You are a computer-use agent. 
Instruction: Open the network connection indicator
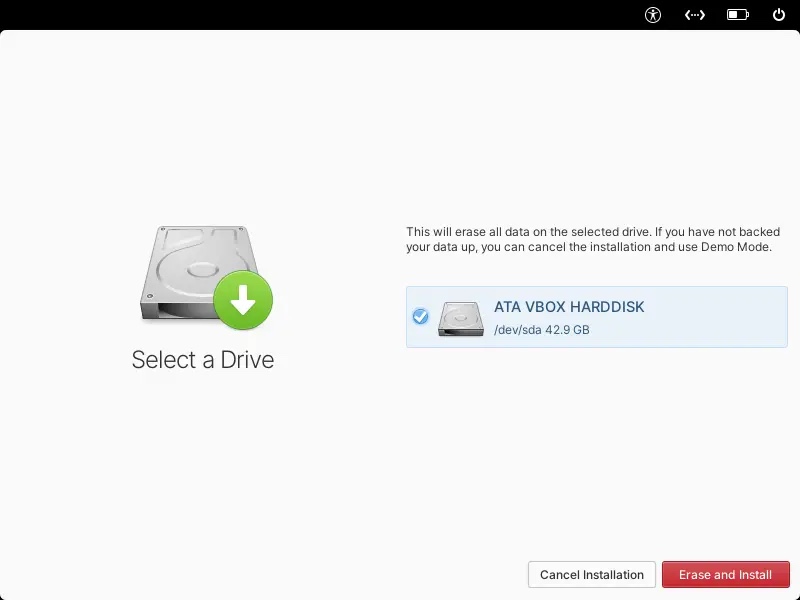coord(694,15)
